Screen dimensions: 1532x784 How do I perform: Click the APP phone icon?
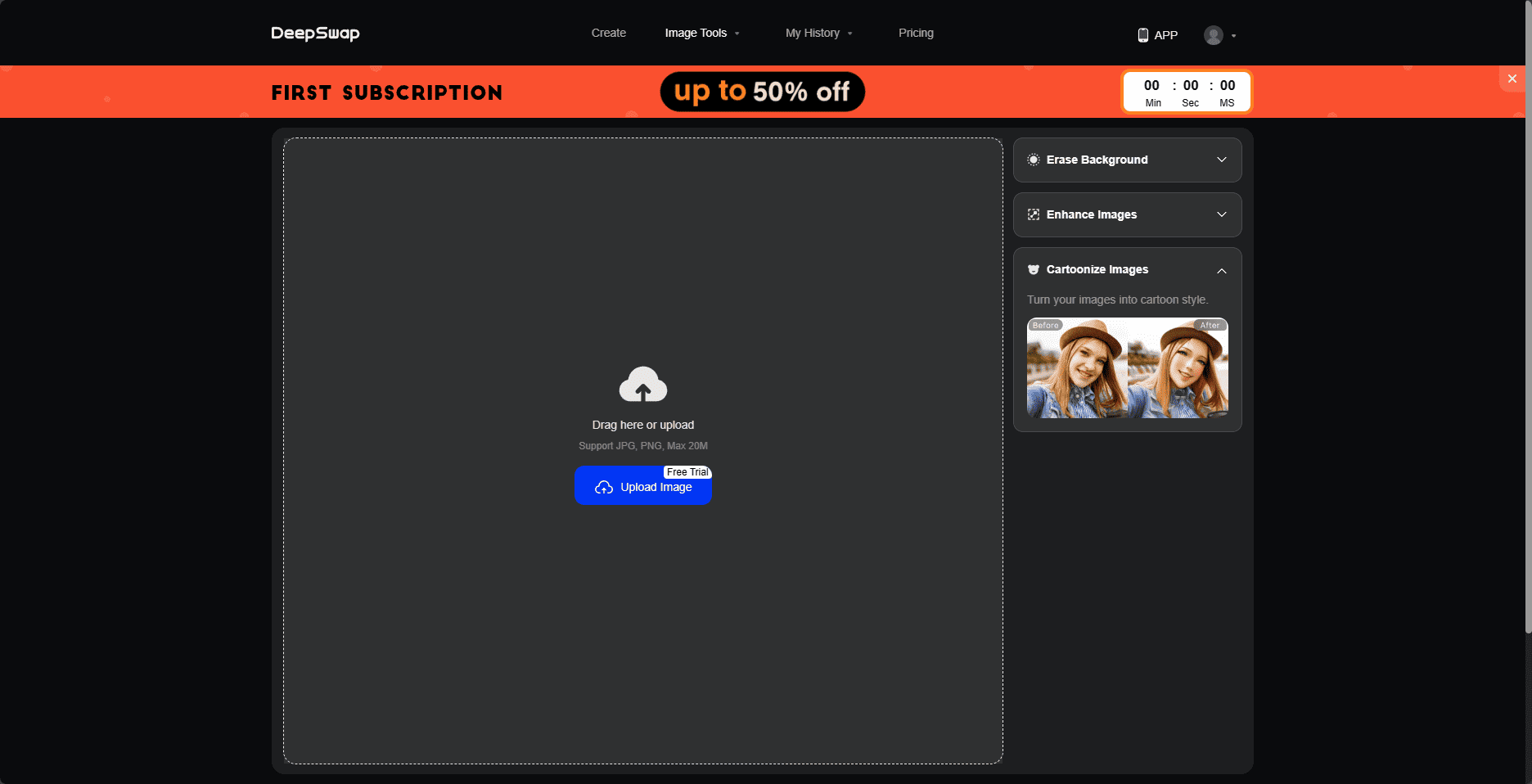click(1142, 35)
